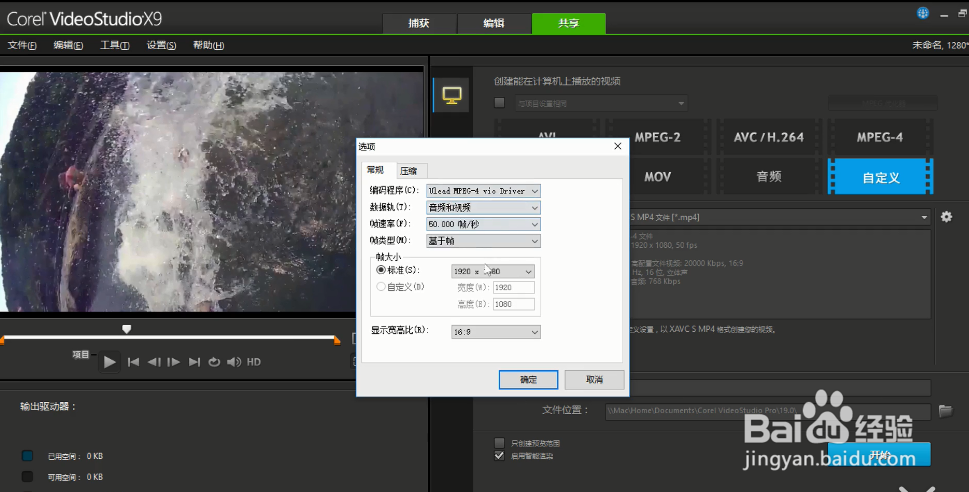
Task: Open the 帧类型 基于帧 dropdown
Action: click(x=483, y=241)
